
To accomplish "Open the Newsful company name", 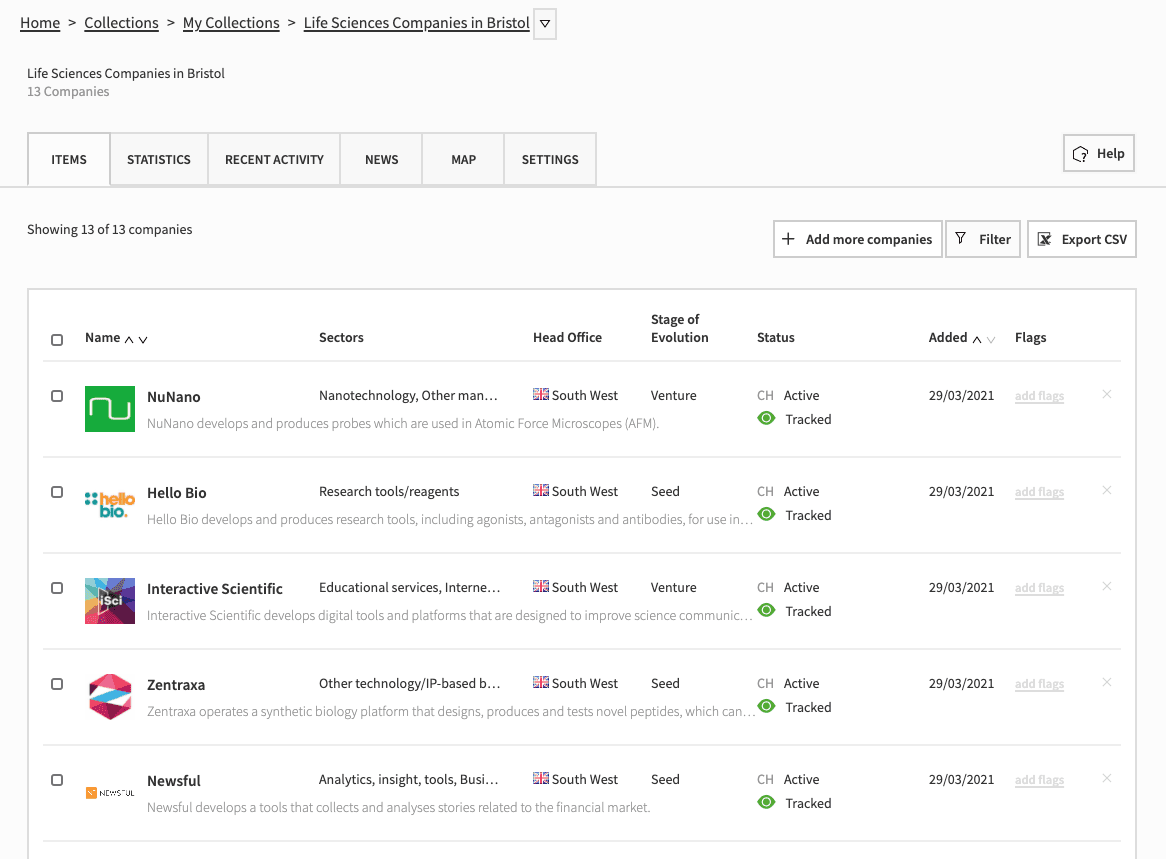I will tap(174, 780).
